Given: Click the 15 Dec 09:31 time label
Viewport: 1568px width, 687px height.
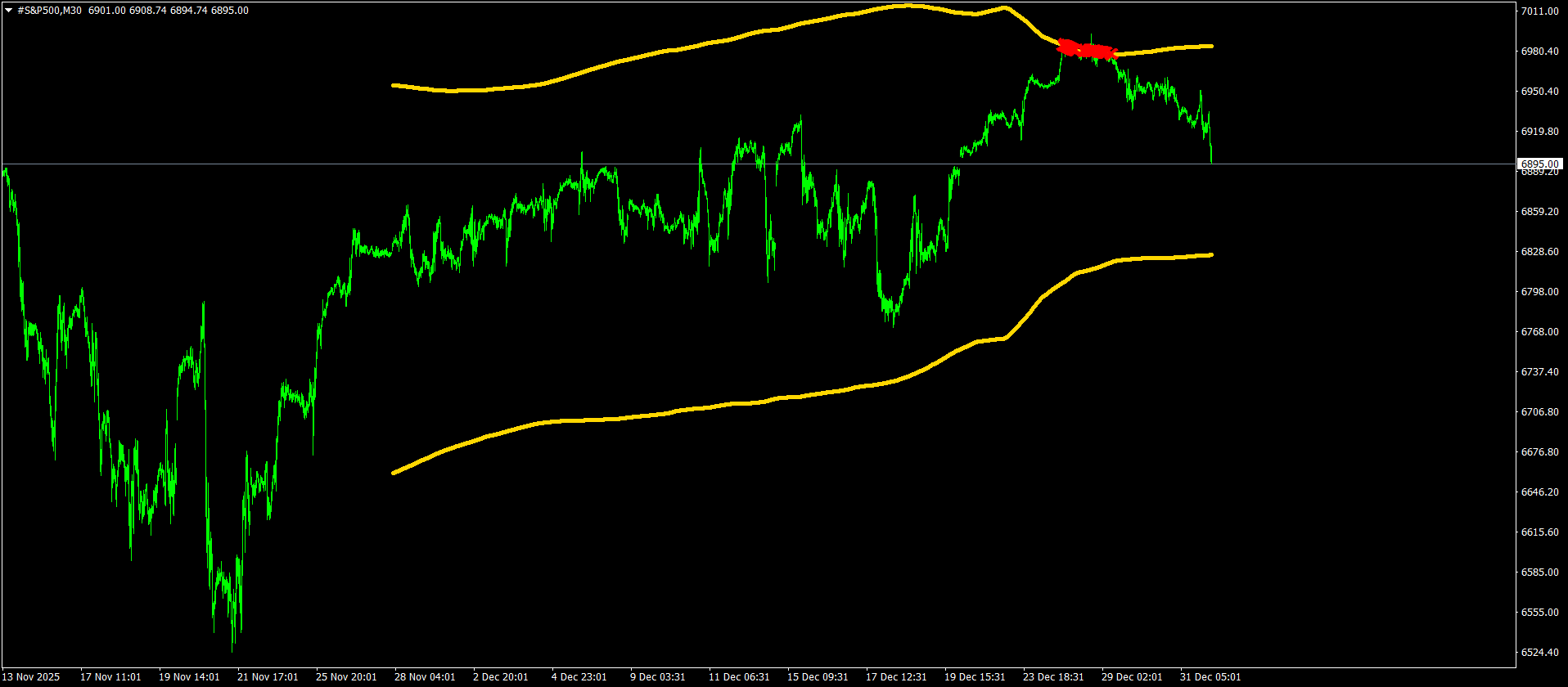Looking at the screenshot, I should [x=818, y=677].
